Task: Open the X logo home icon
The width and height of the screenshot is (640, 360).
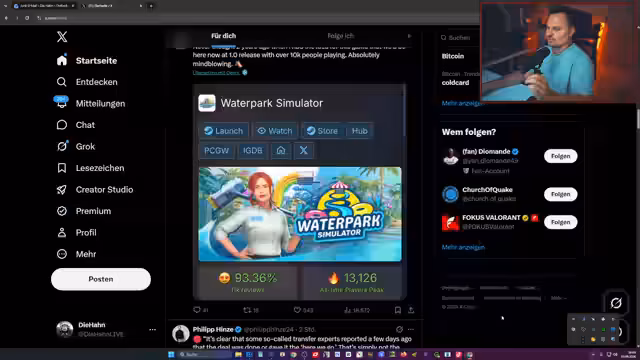Action: pyautogui.click(x=62, y=37)
